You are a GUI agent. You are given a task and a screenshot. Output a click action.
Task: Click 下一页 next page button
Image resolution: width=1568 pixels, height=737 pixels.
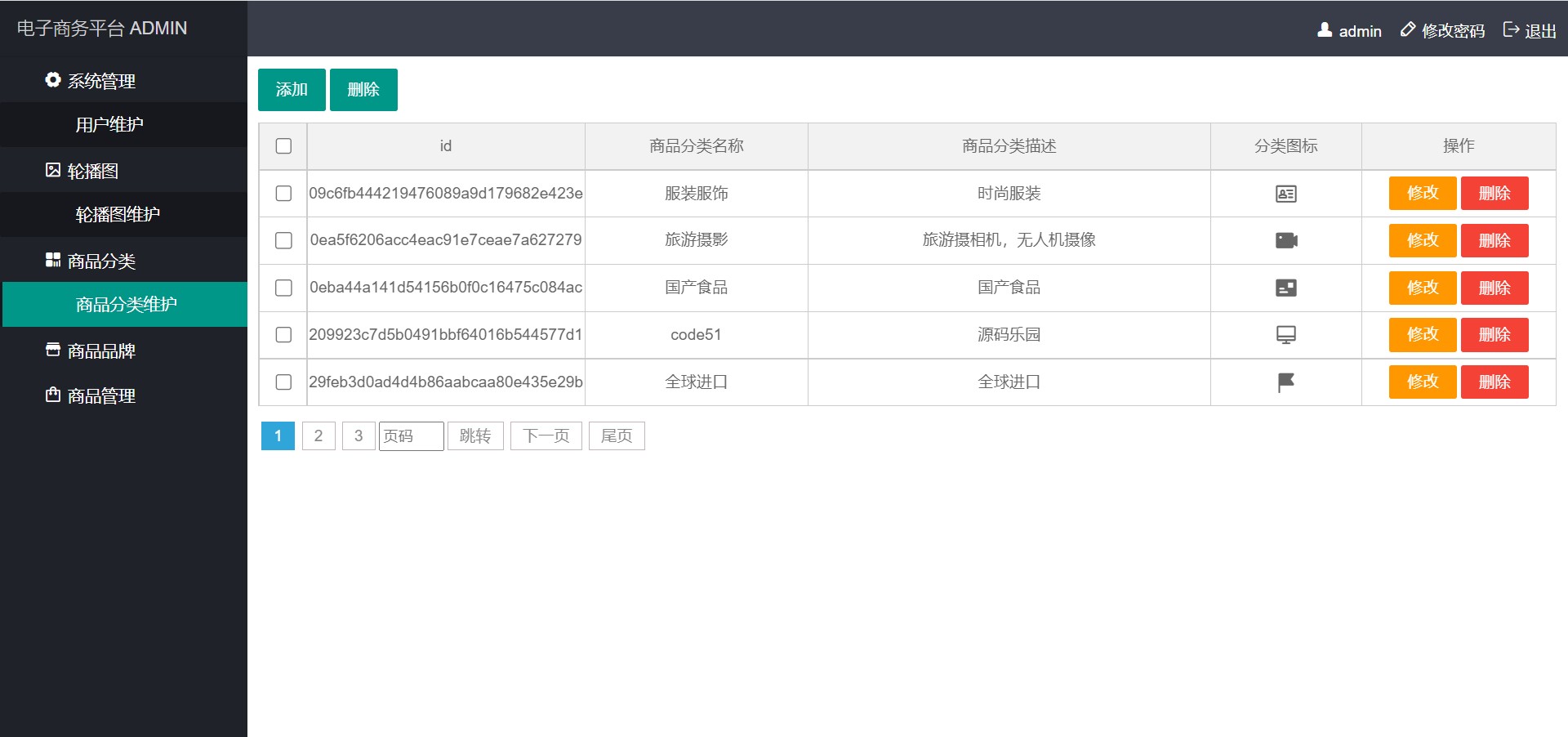(546, 435)
